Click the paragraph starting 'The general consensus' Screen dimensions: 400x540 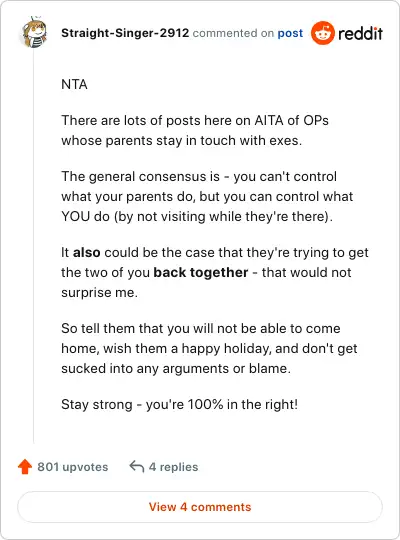pos(207,196)
